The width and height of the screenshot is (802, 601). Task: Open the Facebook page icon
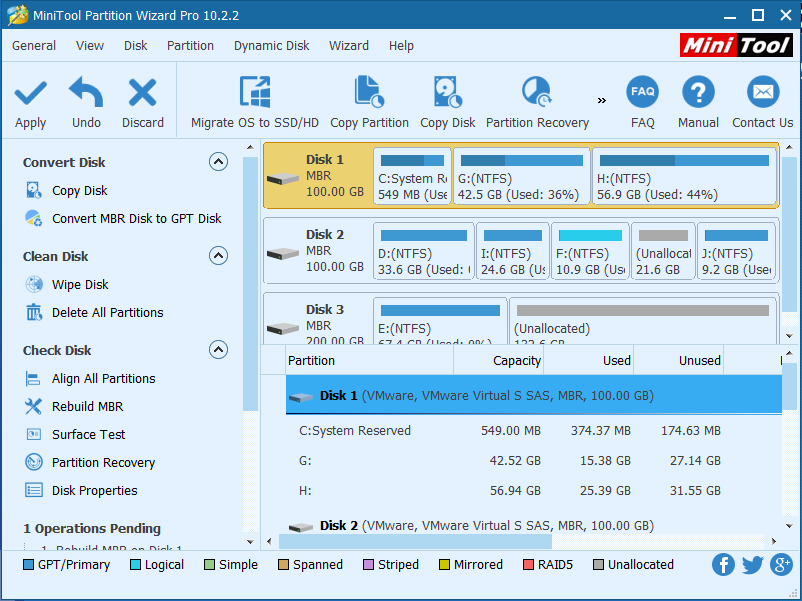click(723, 565)
